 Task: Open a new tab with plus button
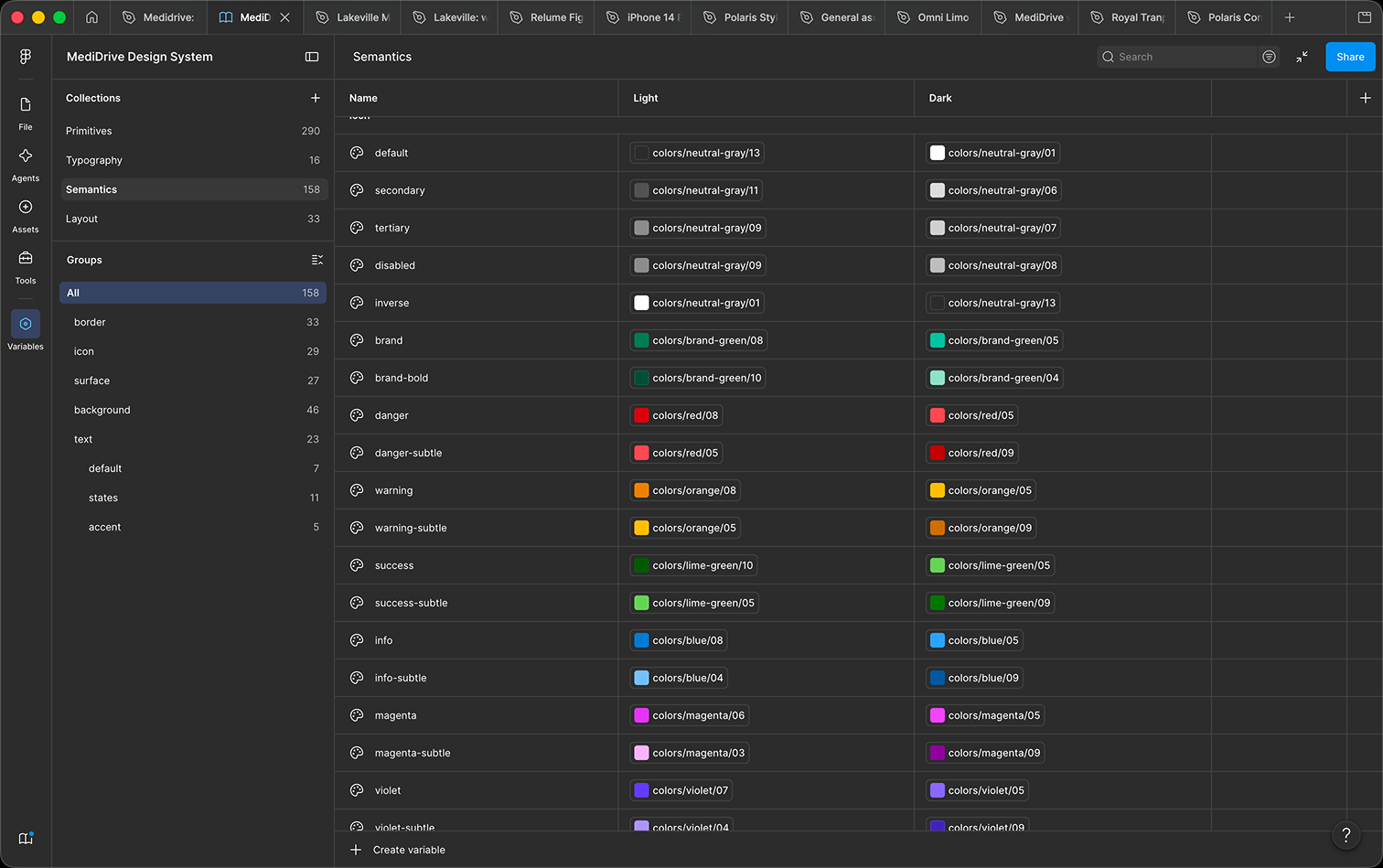pos(1290,17)
